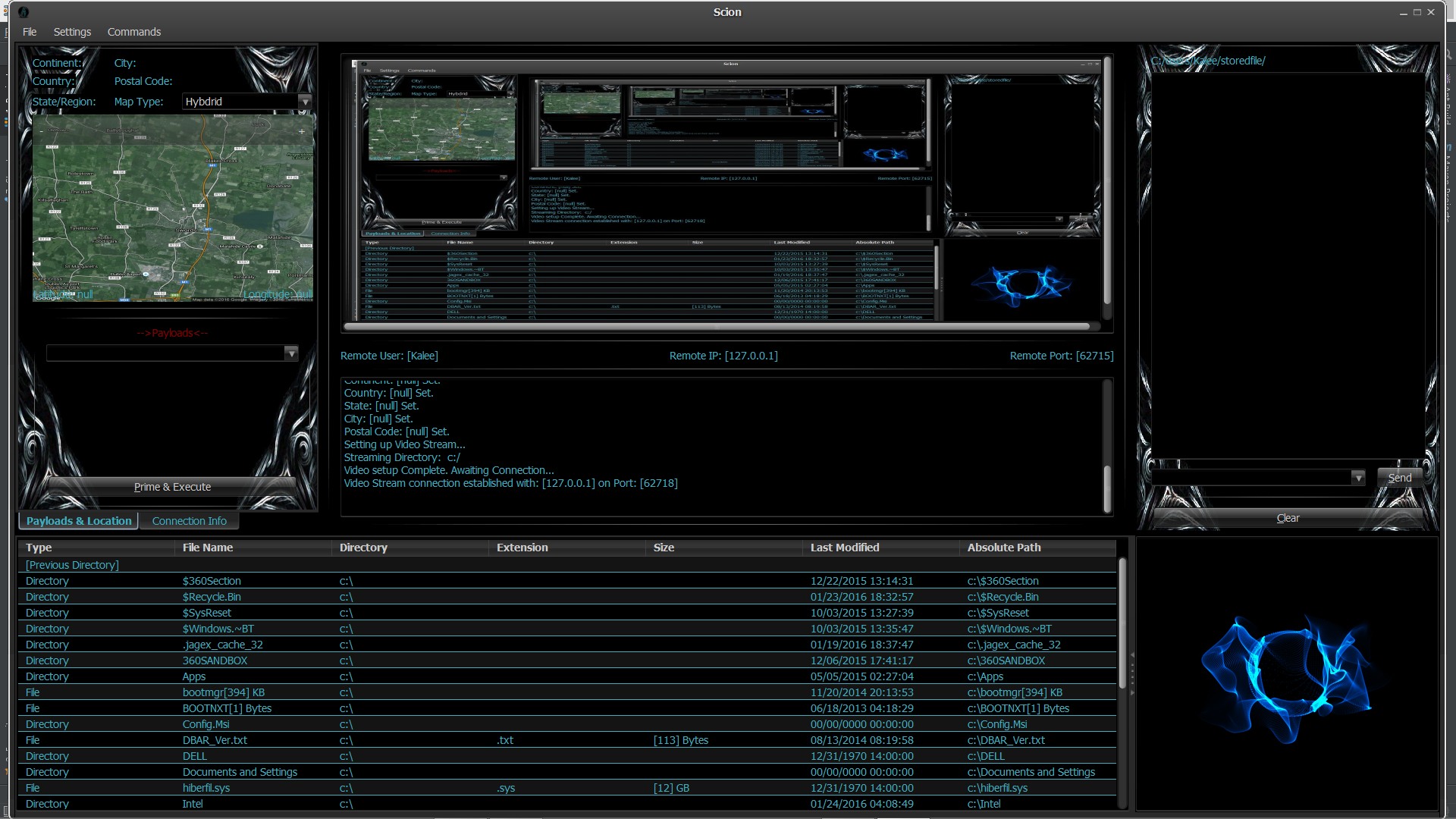Viewport: 1456px width, 819px height.
Task: Open the dropdown next to Send button
Action: click(1357, 478)
